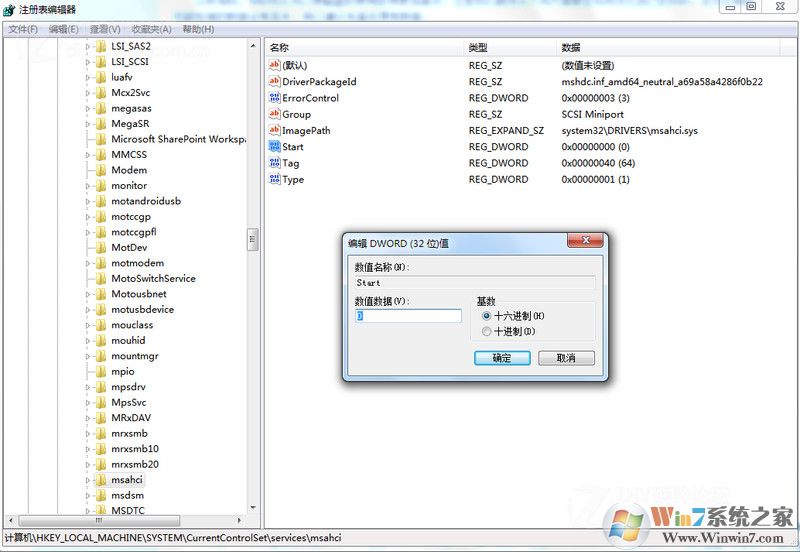Expand the Modem tree node arrow
The image size is (800, 552).
click(88, 170)
